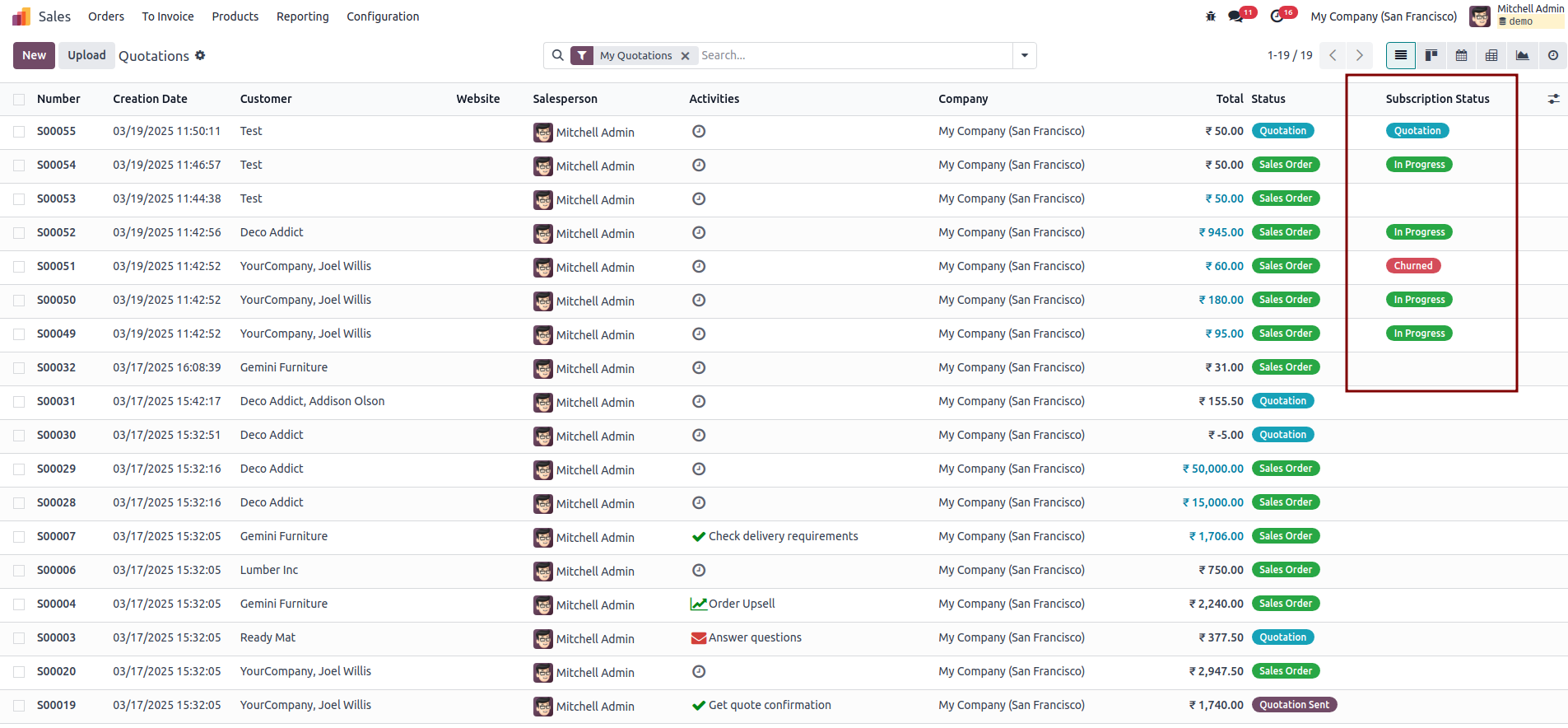Toggle the select-all header checkbox
This screenshot has height=728, width=1568.
[19, 100]
